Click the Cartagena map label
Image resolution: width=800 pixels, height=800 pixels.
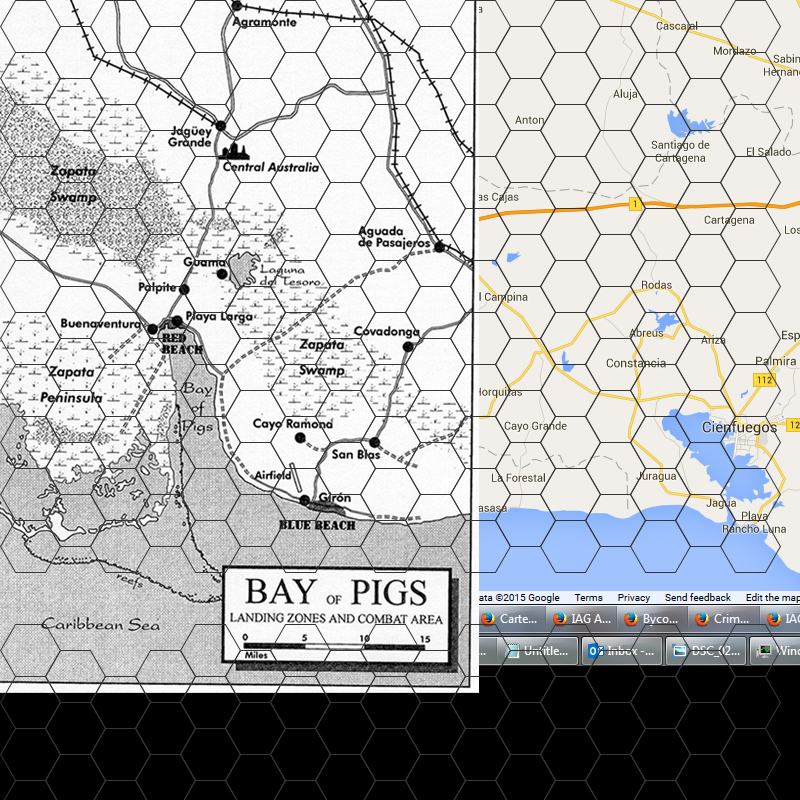coord(729,220)
